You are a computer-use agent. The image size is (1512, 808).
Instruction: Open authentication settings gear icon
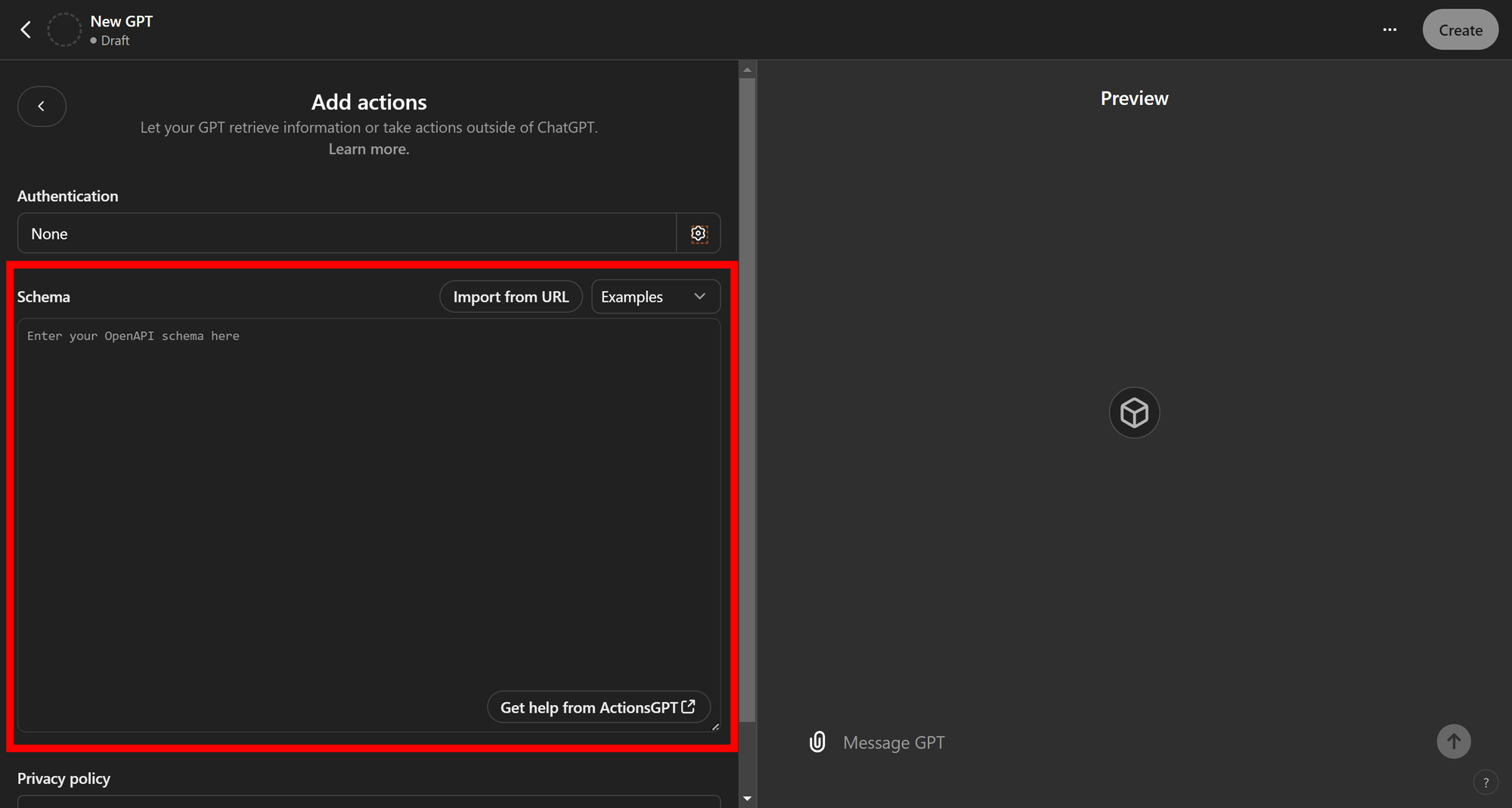[699, 234]
